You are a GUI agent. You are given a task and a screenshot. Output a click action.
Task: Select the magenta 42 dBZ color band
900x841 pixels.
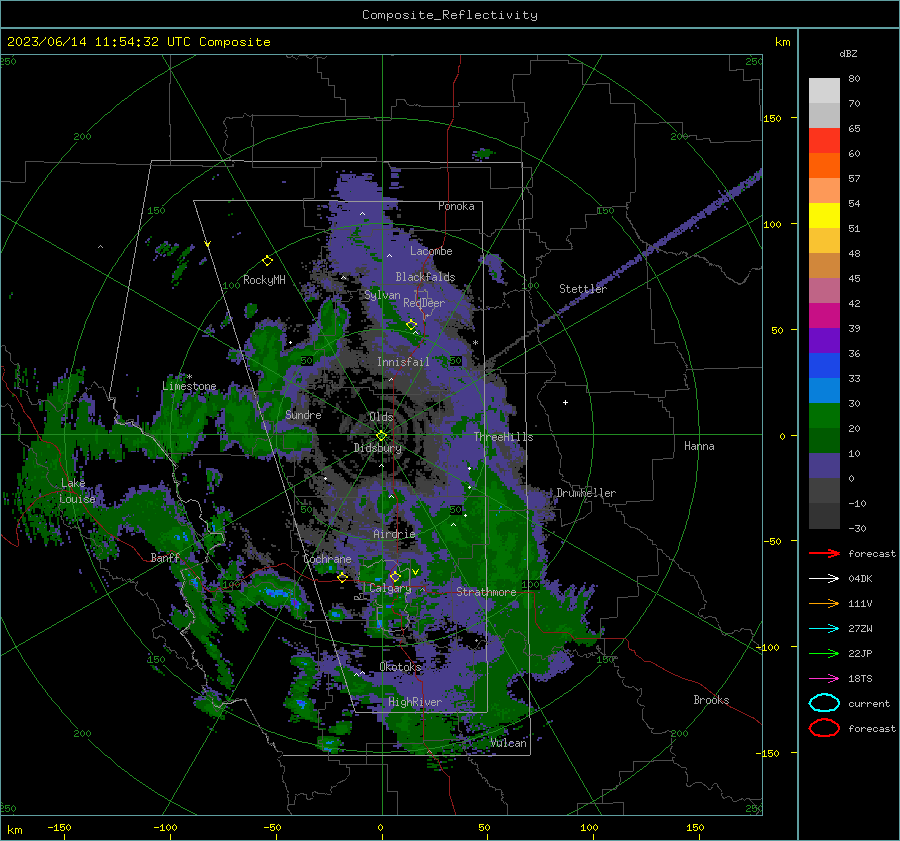pos(824,316)
